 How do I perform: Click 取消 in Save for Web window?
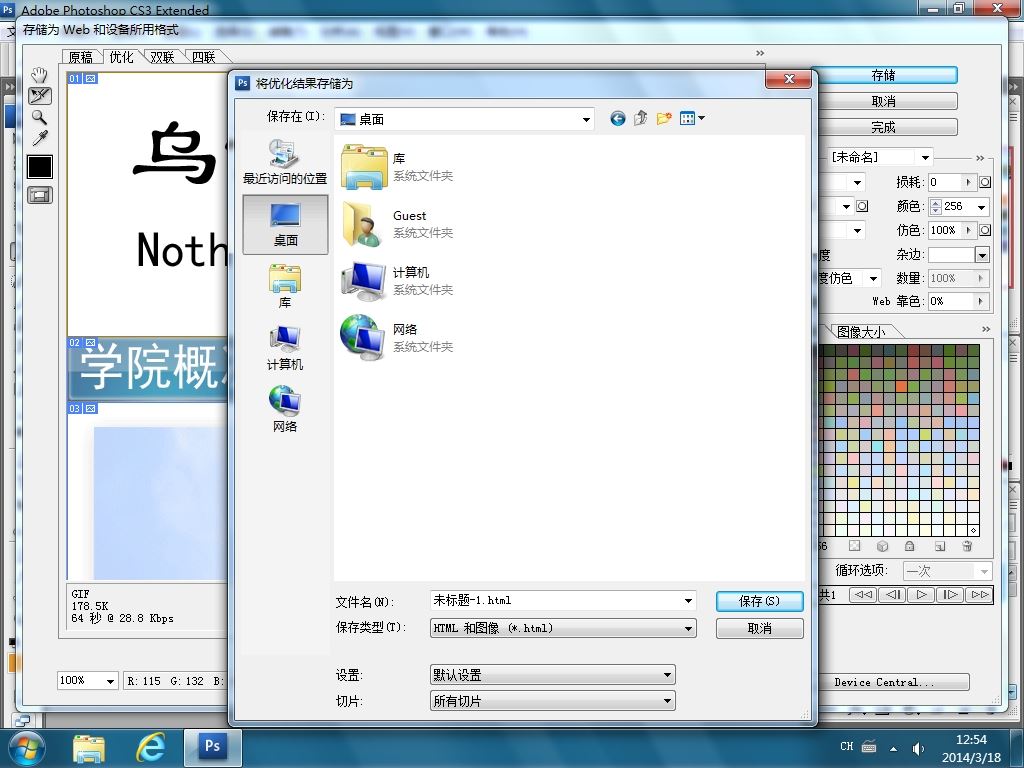click(883, 101)
